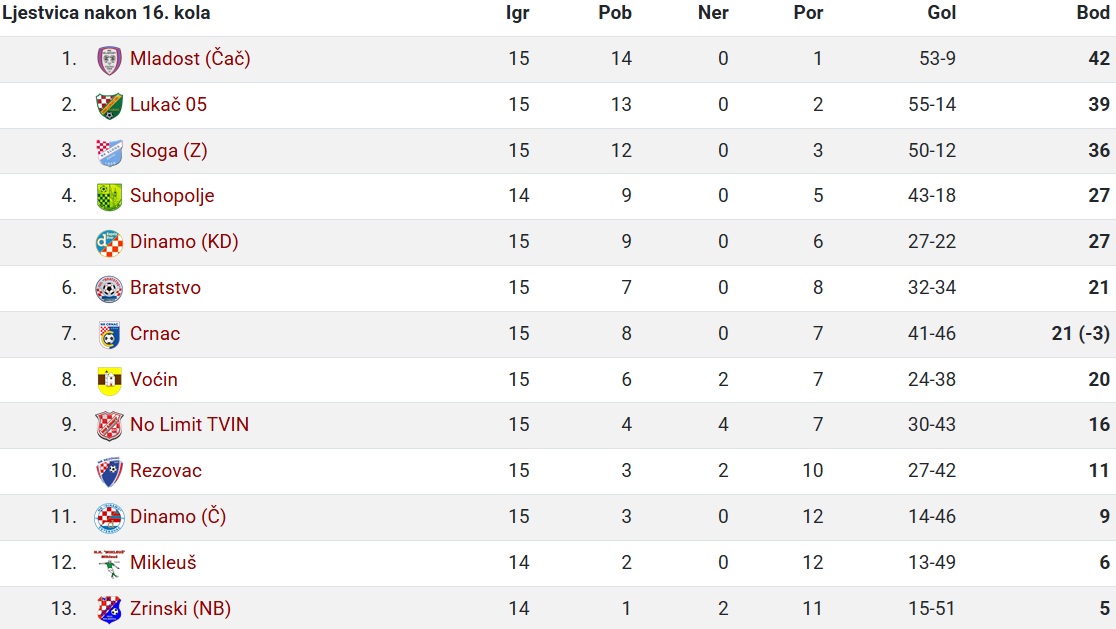Click the Rezovac club crest
The height and width of the screenshot is (629, 1116).
tap(109, 472)
